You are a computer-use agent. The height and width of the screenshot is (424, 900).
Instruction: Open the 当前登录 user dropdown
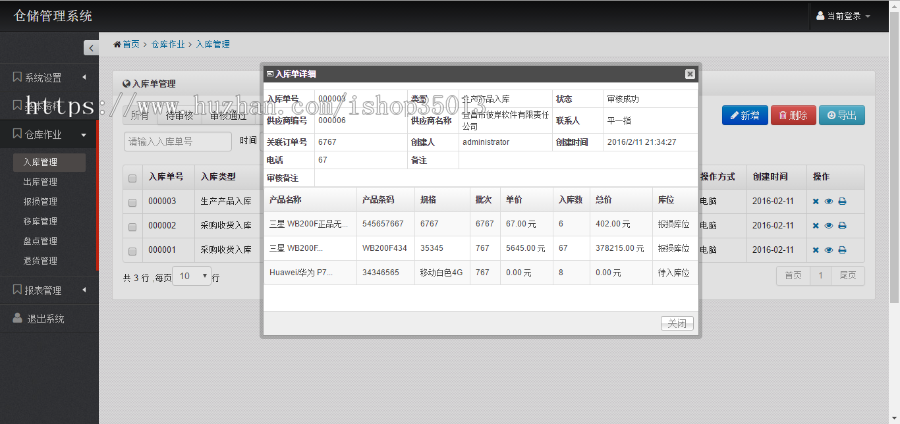point(843,16)
